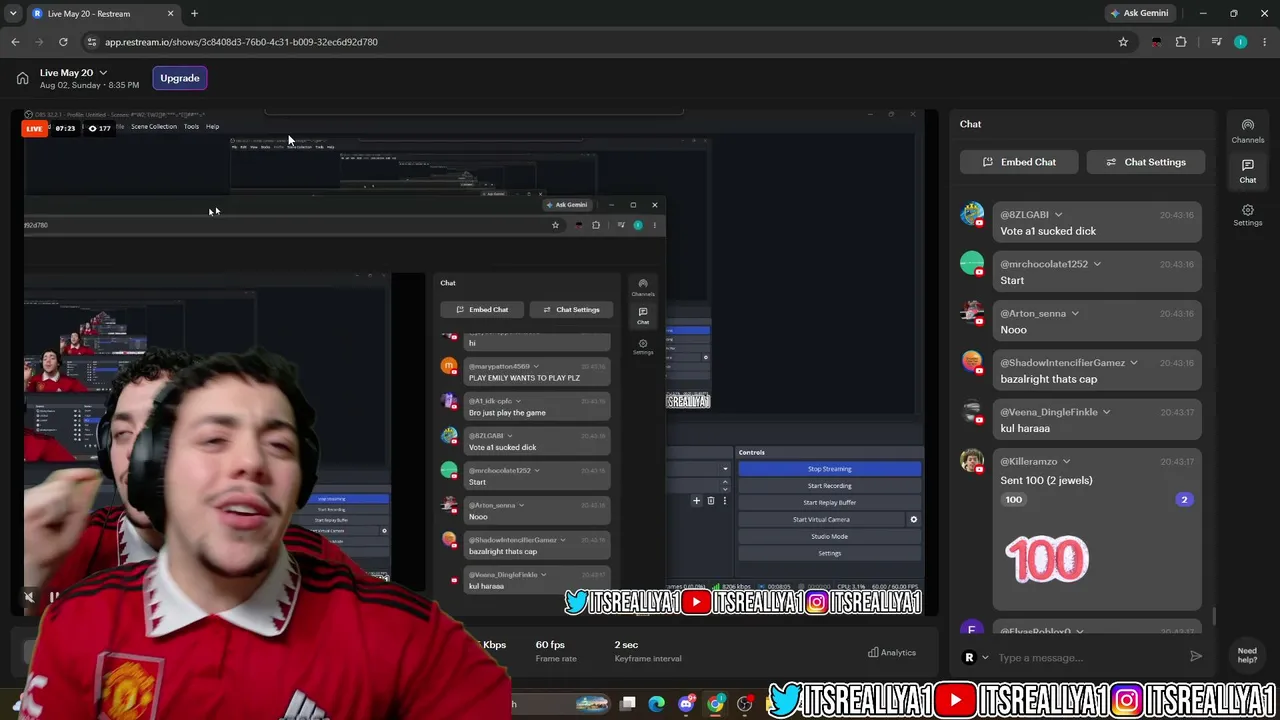This screenshot has height=720, width=1280.
Task: Click the message 'bazalright thats cap'
Action: click(x=1049, y=379)
